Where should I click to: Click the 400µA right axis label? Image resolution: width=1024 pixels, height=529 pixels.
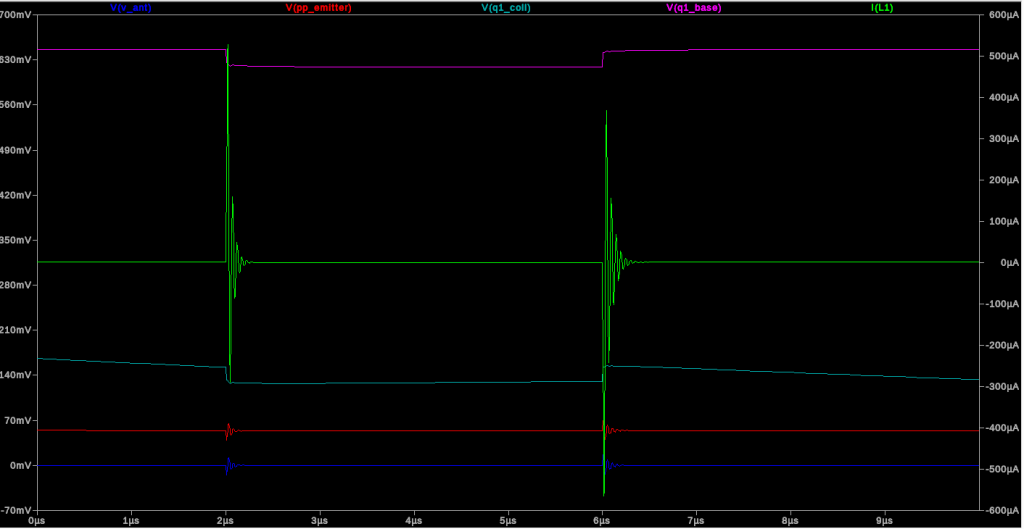point(1003,97)
